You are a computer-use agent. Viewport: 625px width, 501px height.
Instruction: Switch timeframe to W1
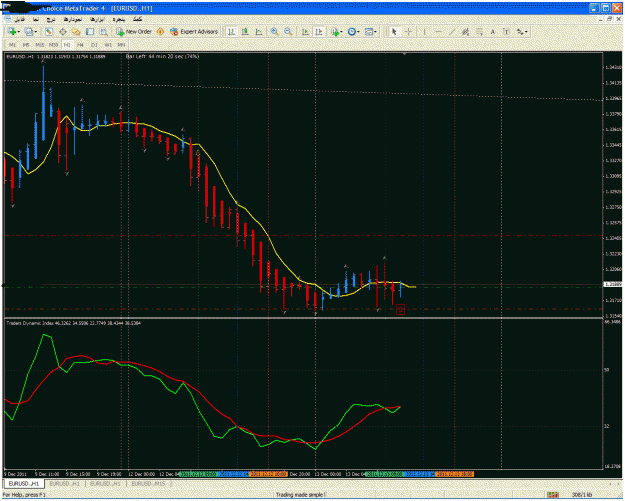(108, 45)
